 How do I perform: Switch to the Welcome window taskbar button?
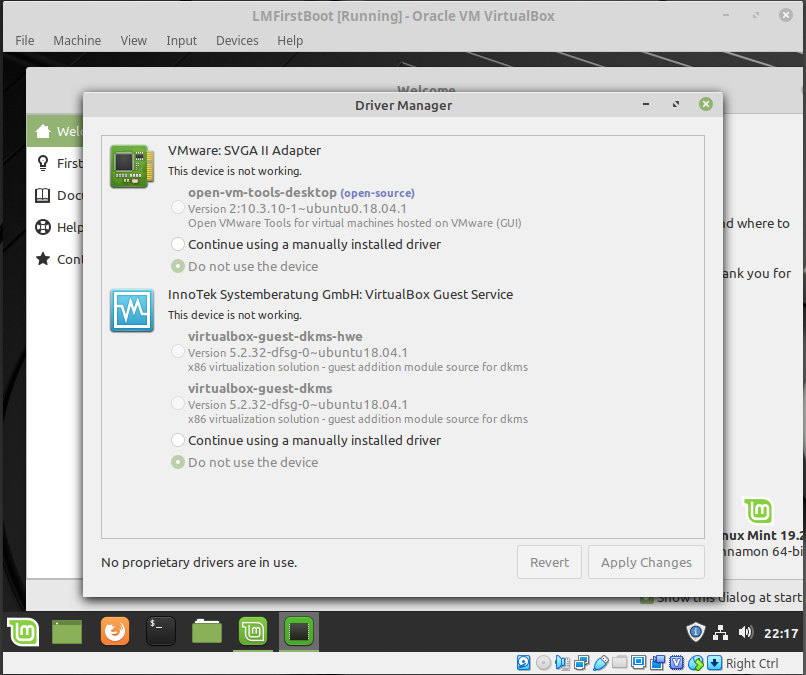(253, 631)
